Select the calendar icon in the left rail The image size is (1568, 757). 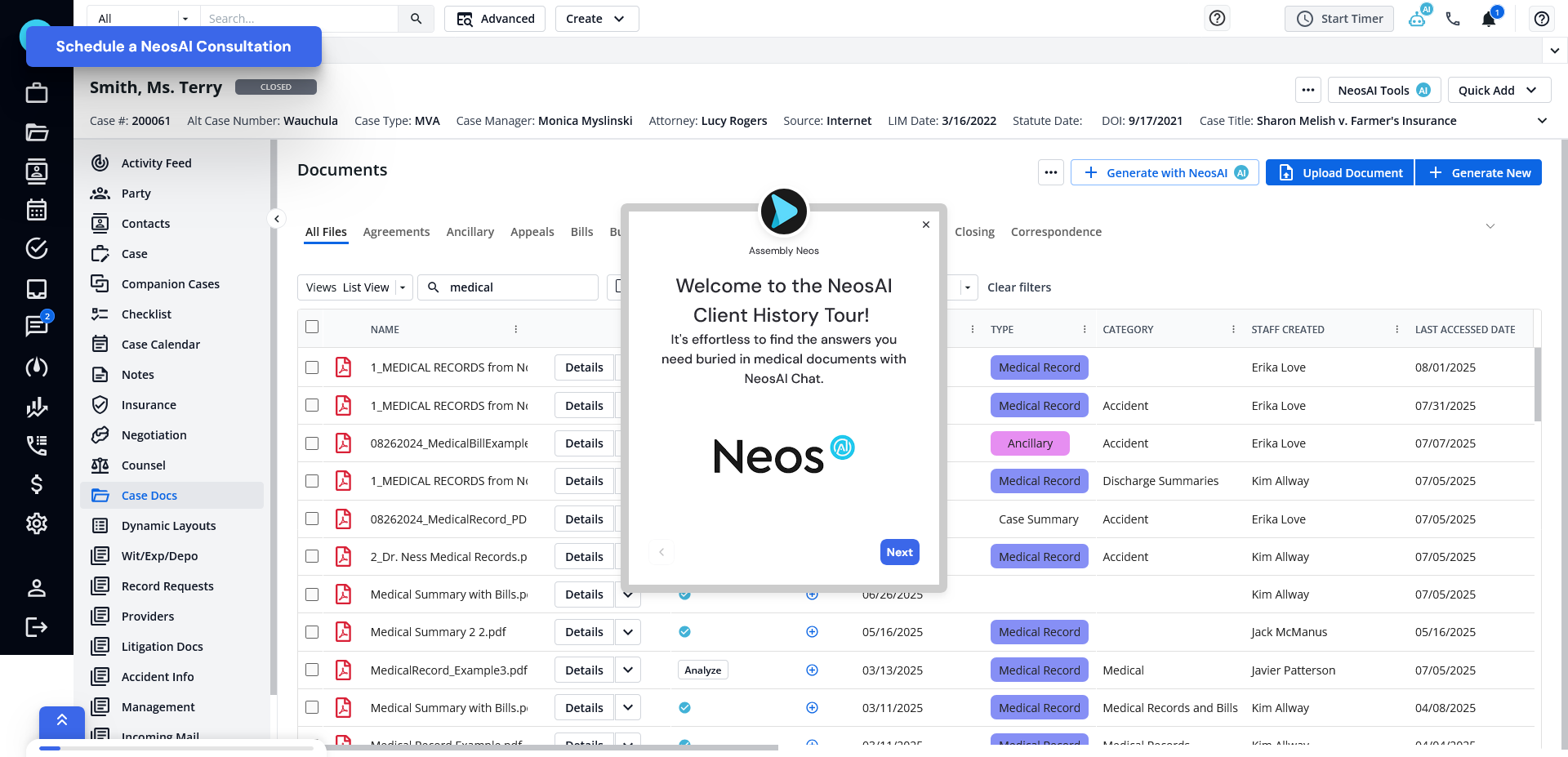click(x=37, y=210)
